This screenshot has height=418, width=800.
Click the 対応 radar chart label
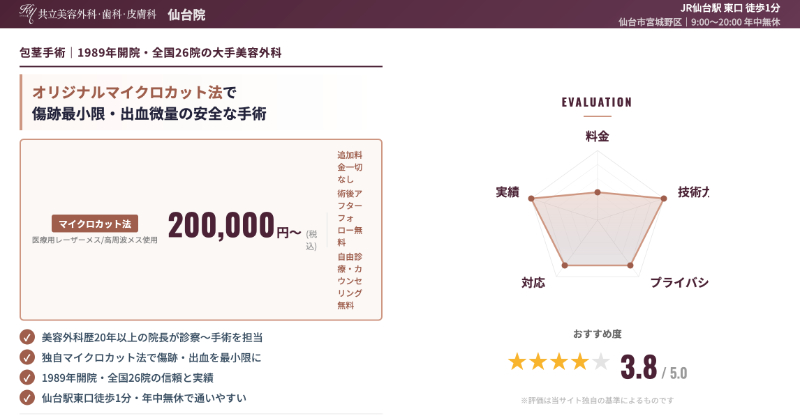point(533,283)
